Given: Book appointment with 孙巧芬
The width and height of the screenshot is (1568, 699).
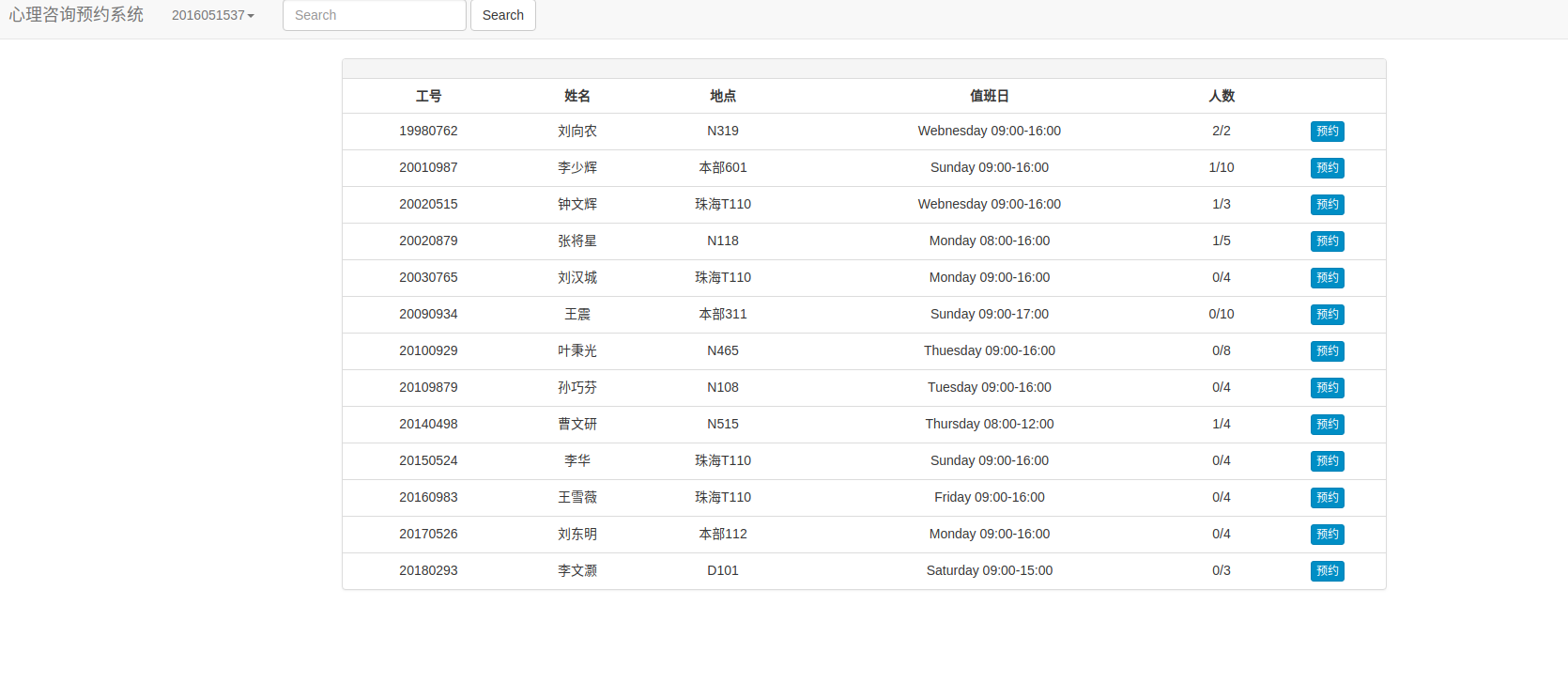Looking at the screenshot, I should pos(1328,388).
